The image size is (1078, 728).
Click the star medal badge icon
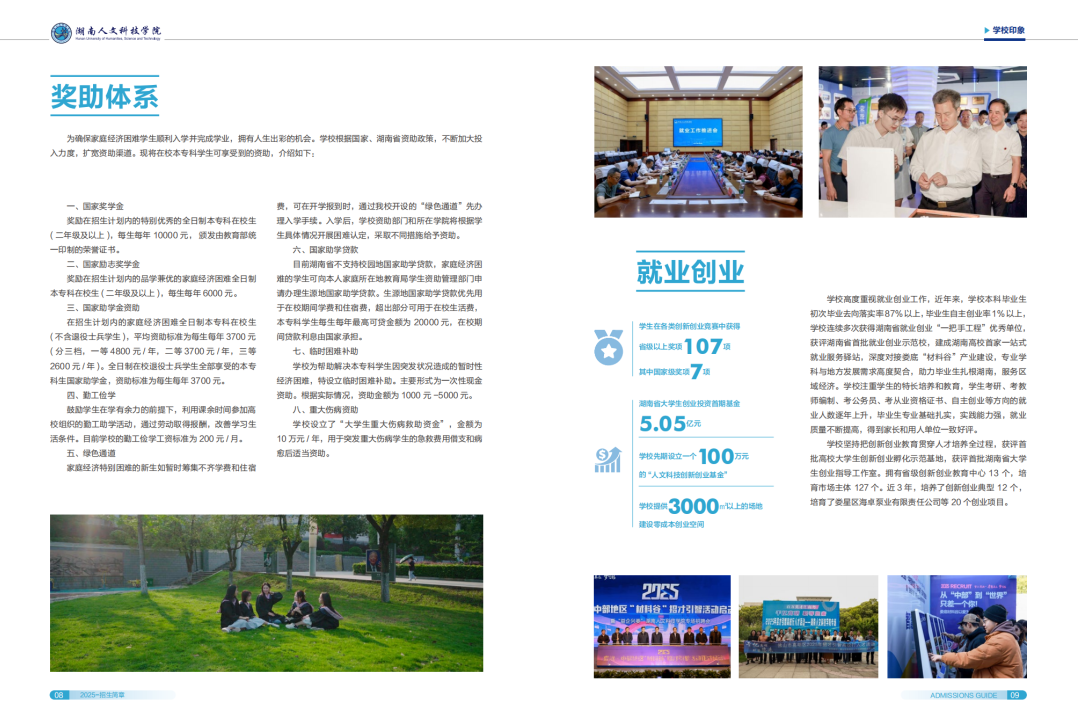607,346
